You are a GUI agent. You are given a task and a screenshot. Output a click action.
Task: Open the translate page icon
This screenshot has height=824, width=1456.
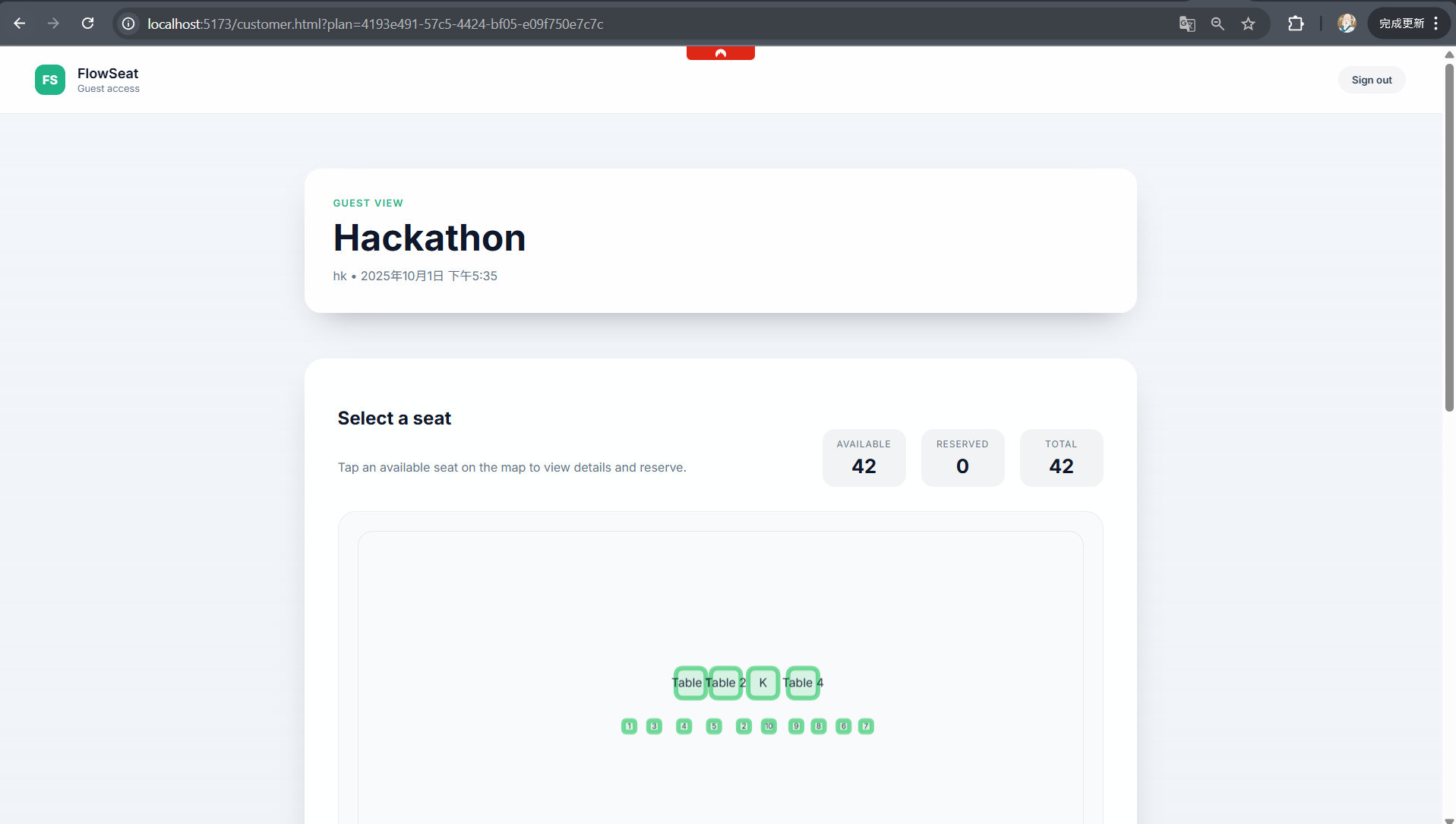pyautogui.click(x=1187, y=24)
